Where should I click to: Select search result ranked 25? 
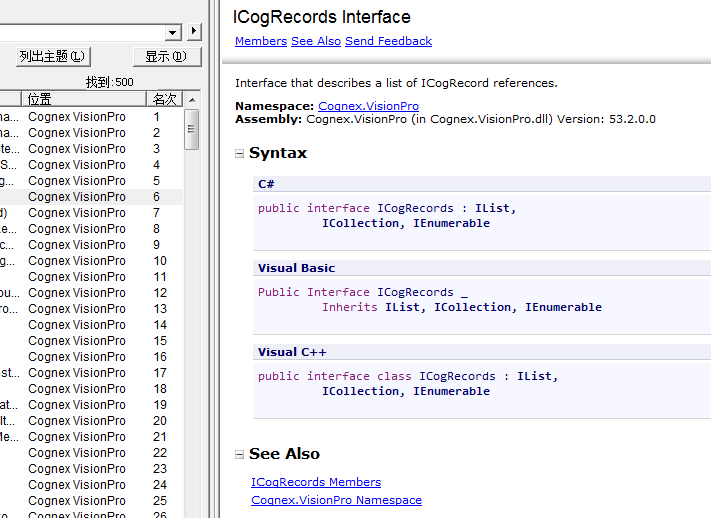[92, 501]
